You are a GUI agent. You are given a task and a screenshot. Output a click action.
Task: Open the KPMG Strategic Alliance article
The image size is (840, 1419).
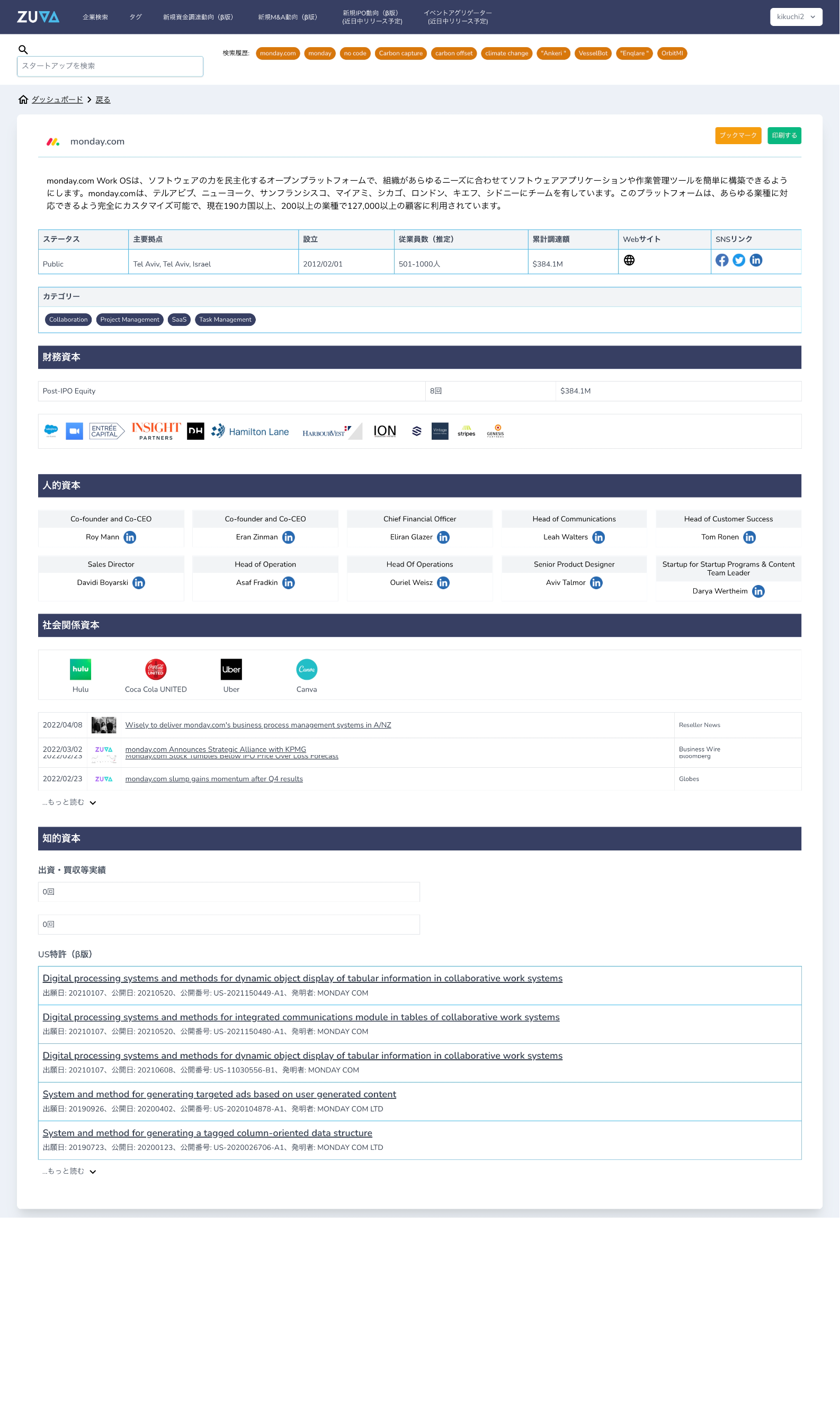click(x=216, y=750)
